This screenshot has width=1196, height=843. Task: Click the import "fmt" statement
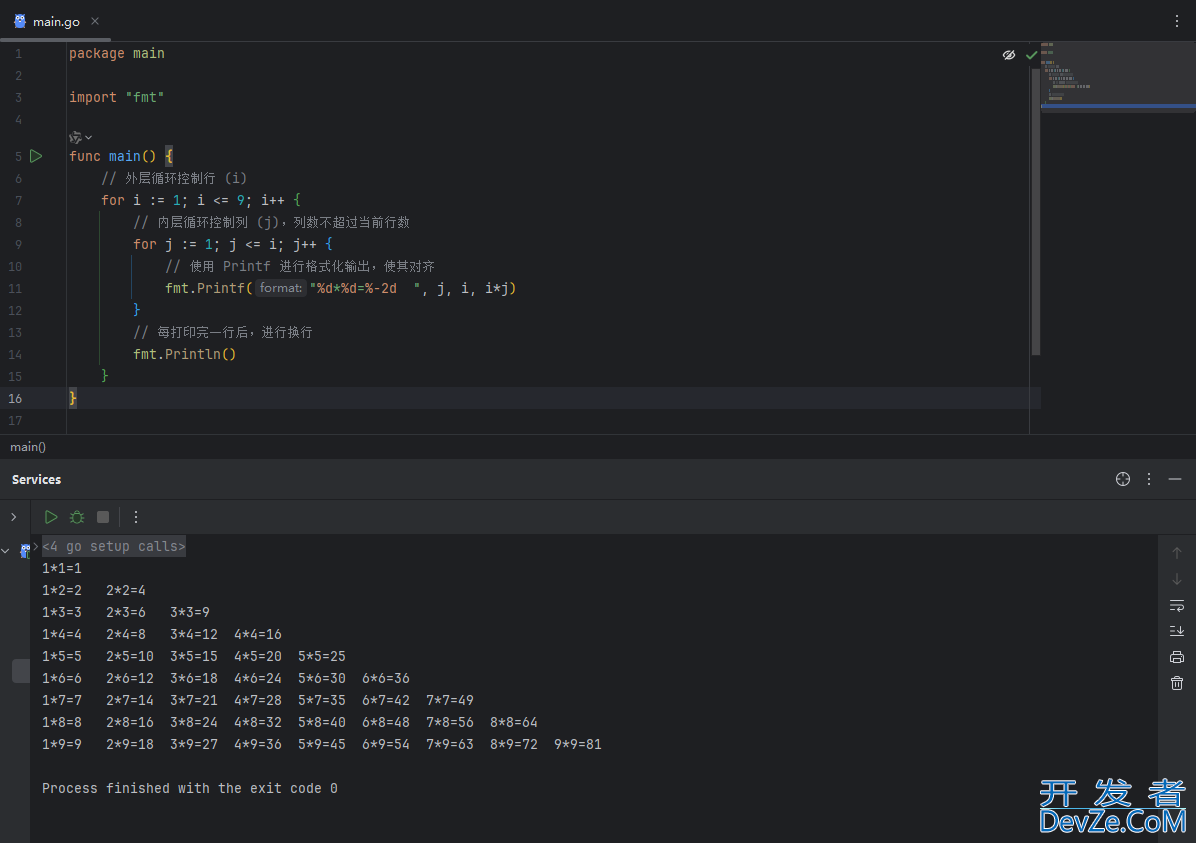click(x=117, y=98)
